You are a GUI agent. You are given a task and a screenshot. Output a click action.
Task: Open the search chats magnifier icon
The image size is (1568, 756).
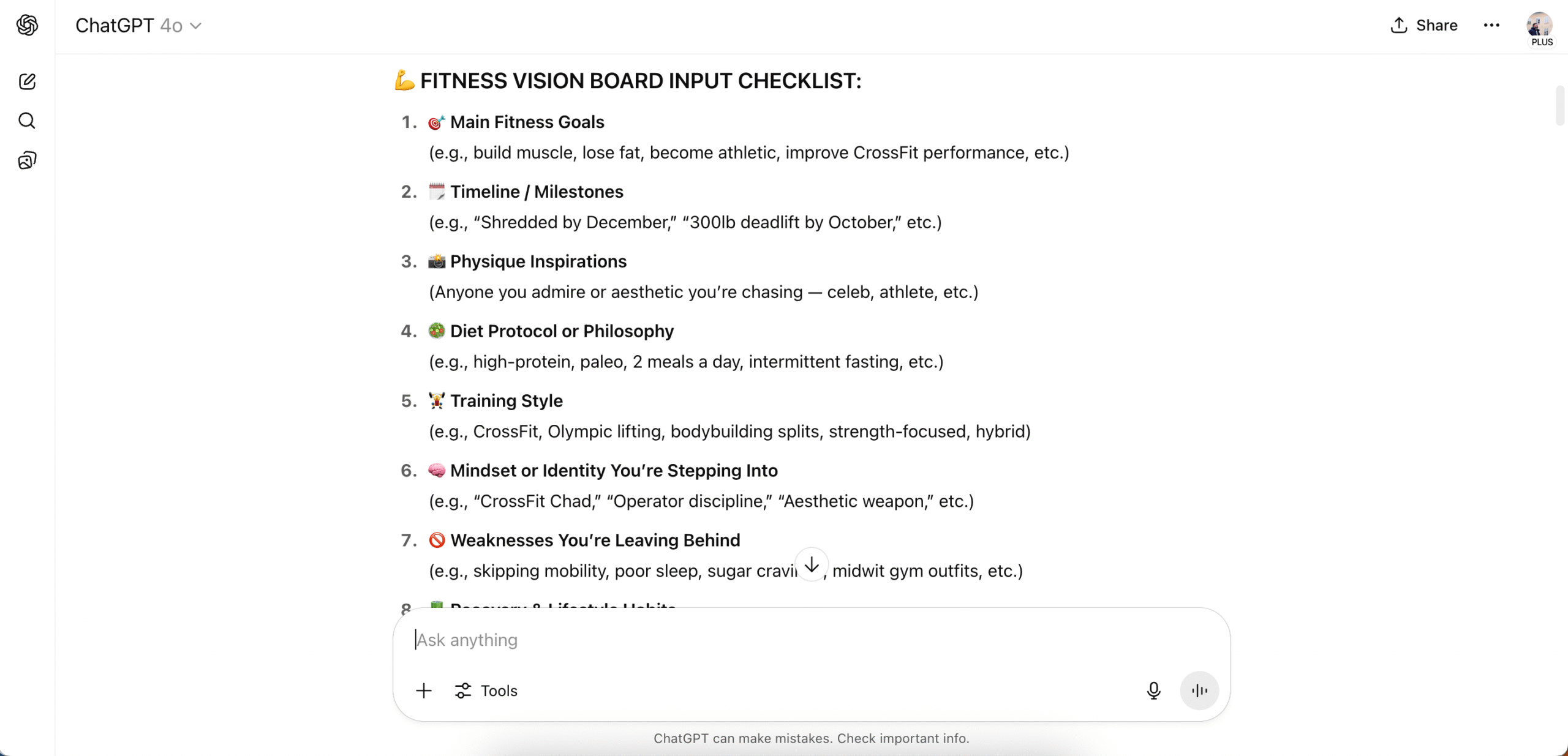point(27,121)
